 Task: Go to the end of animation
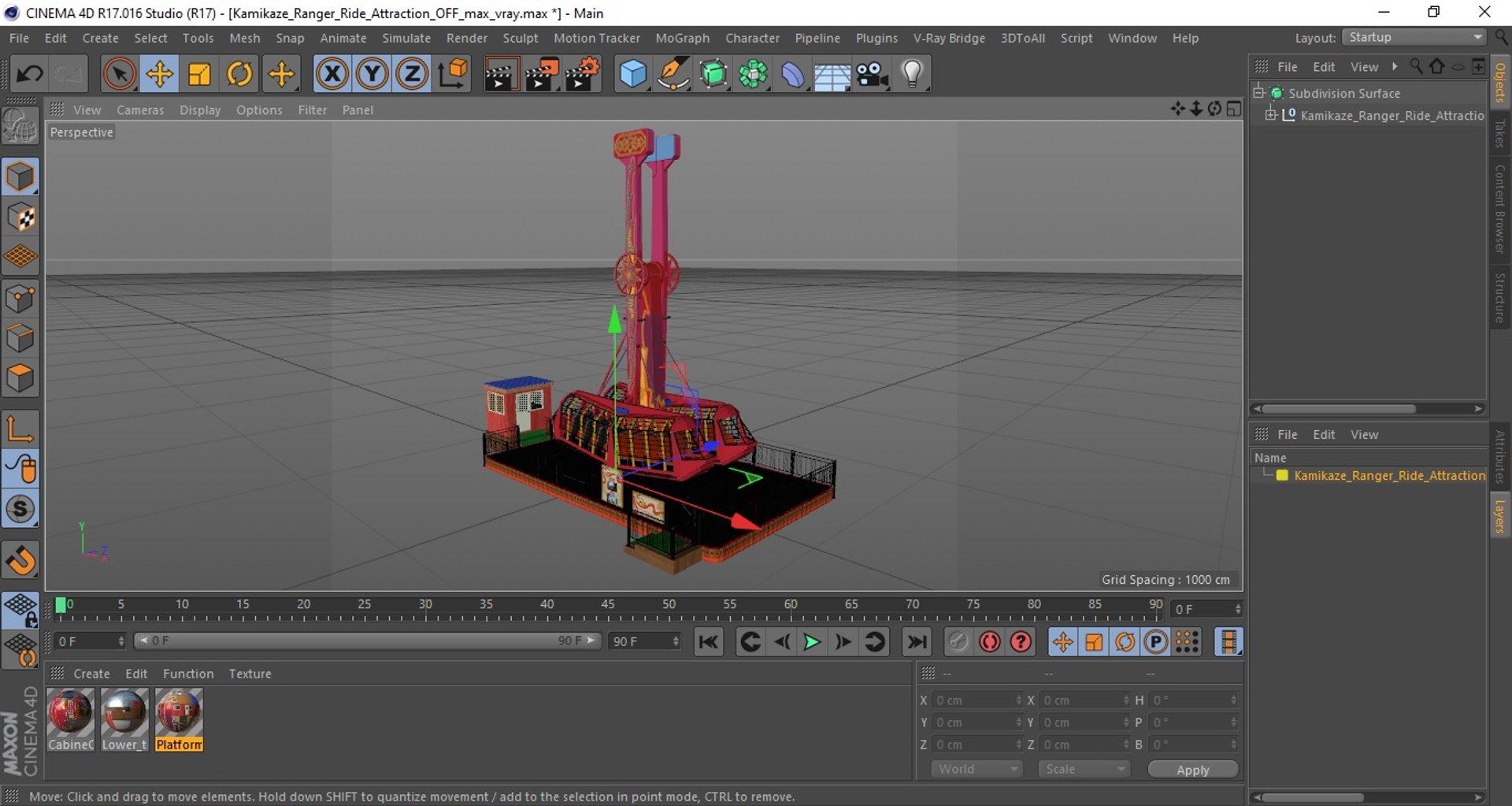coord(917,642)
